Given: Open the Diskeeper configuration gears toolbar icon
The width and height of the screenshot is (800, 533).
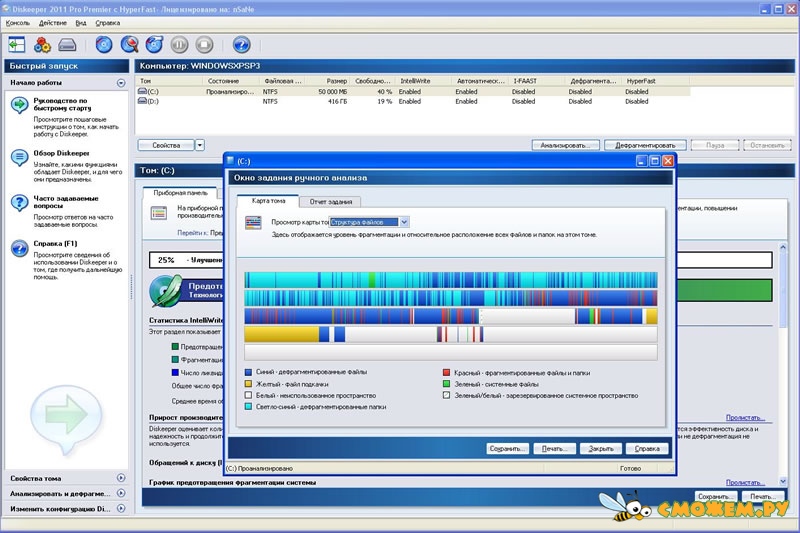Looking at the screenshot, I should pyautogui.click(x=42, y=45).
